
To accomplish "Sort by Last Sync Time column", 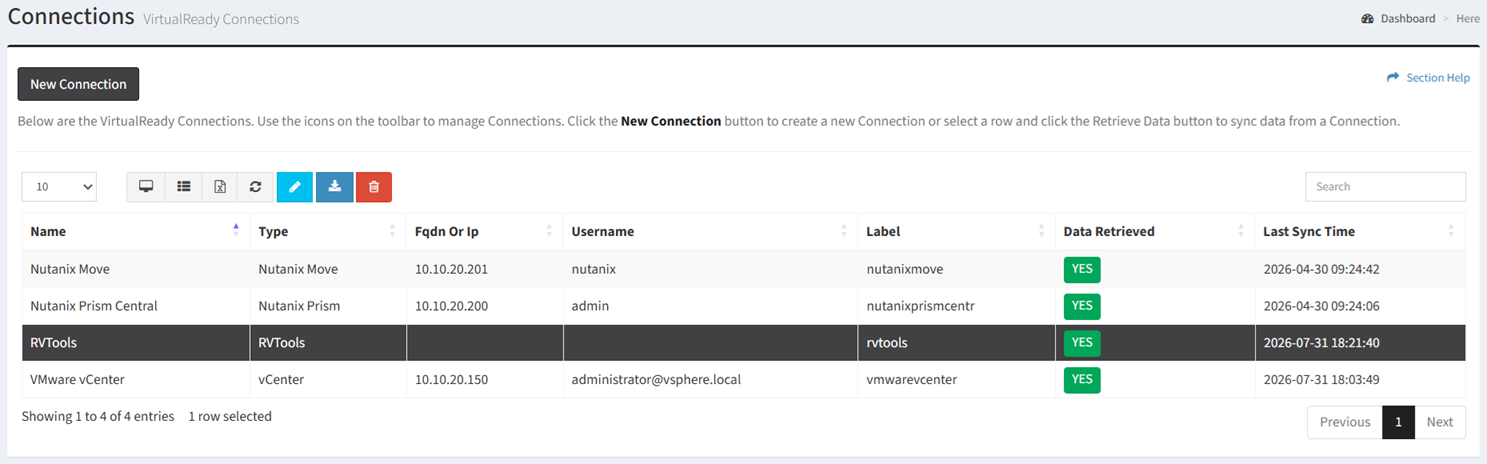I will coord(1360,231).
